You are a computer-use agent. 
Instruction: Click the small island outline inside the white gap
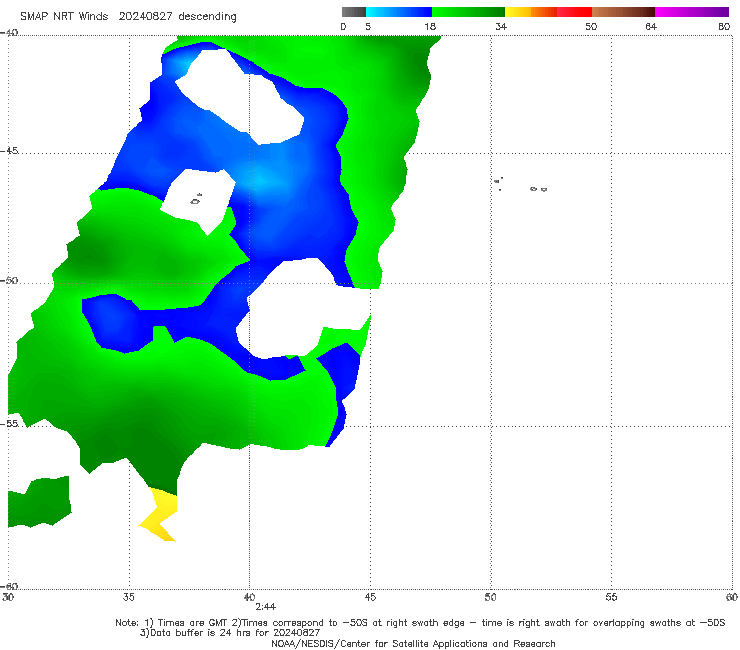(196, 199)
